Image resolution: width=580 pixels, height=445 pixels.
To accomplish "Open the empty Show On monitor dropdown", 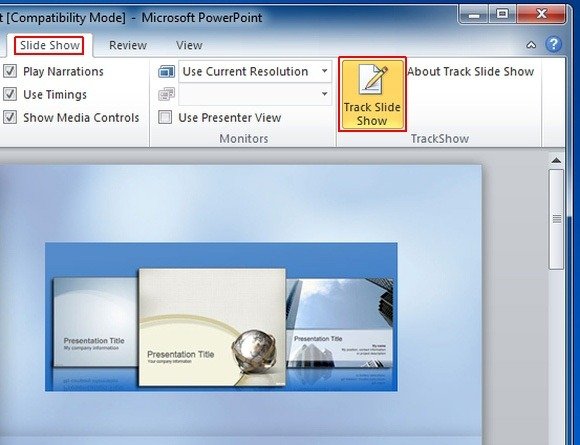I will pos(255,94).
